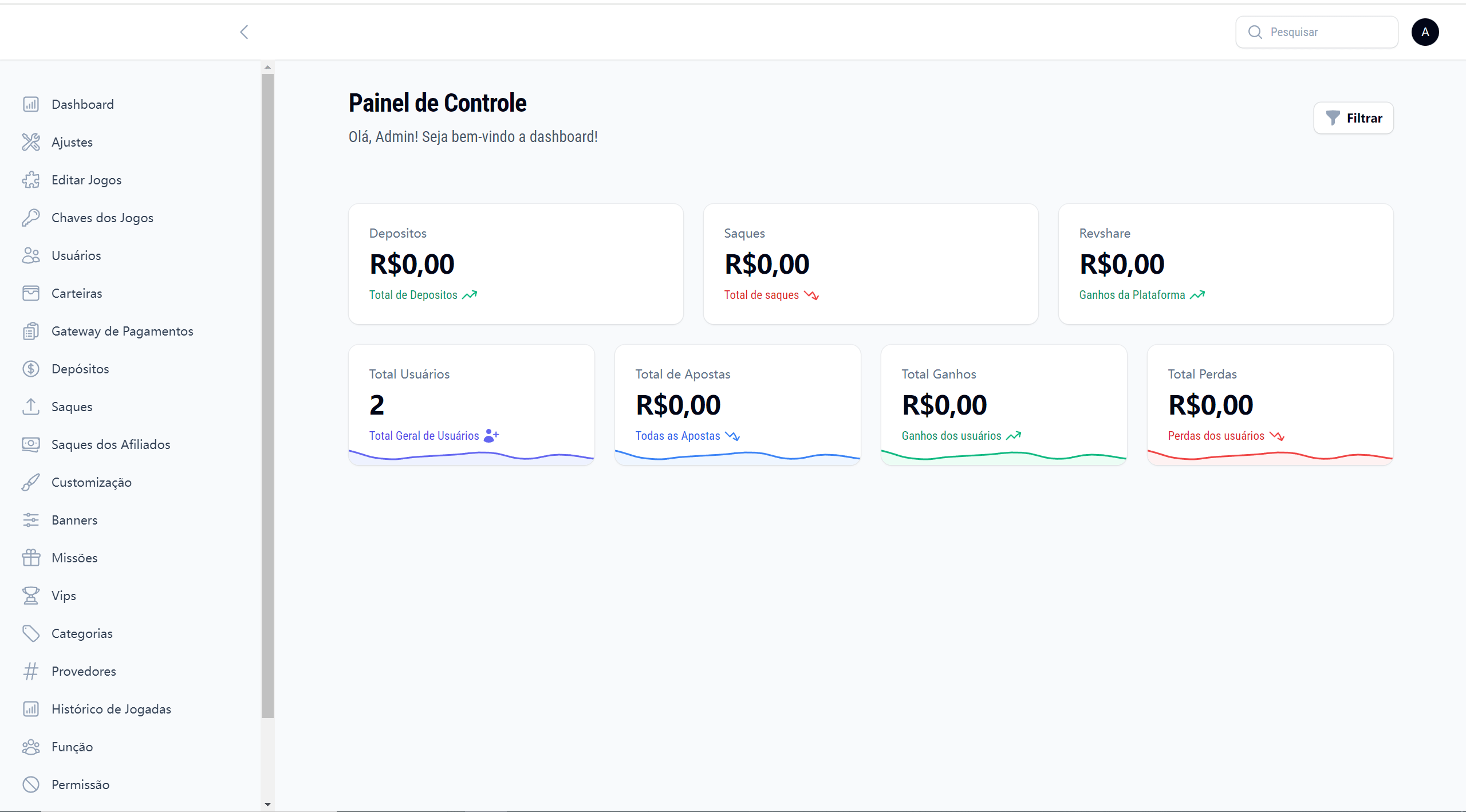Click the Ajustes wrench icon in sidebar
Viewport: 1466px width, 812px height.
(x=31, y=142)
